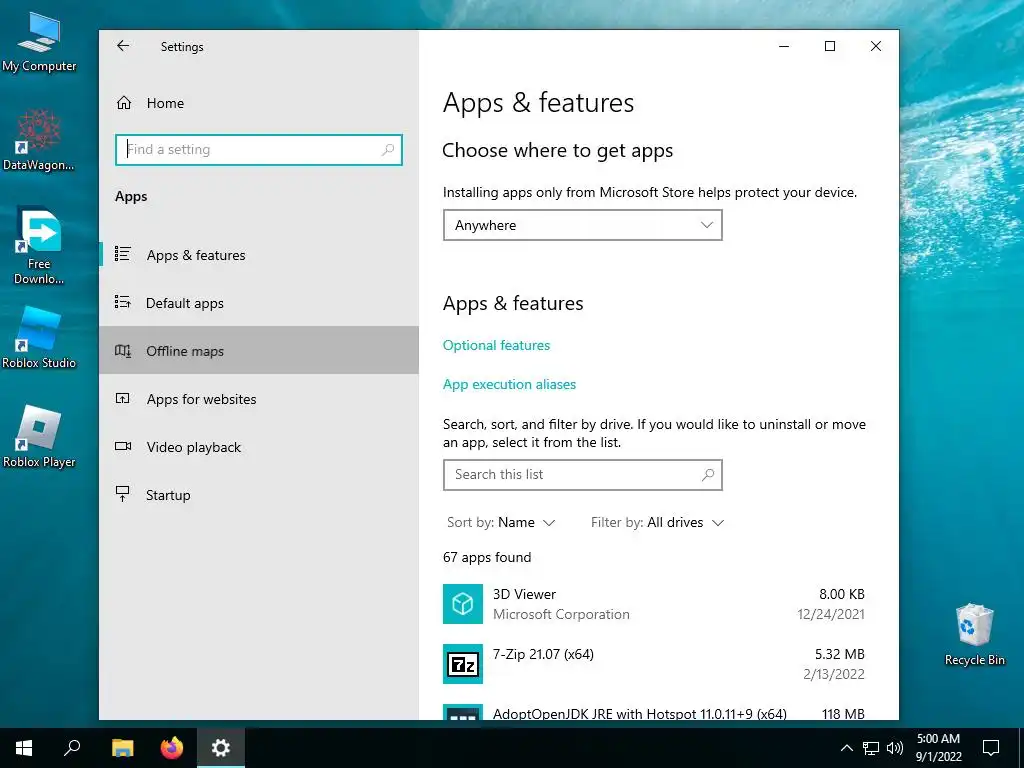The image size is (1024, 768).
Task: Open Roblox Player desktop shortcut
Action: click(39, 437)
